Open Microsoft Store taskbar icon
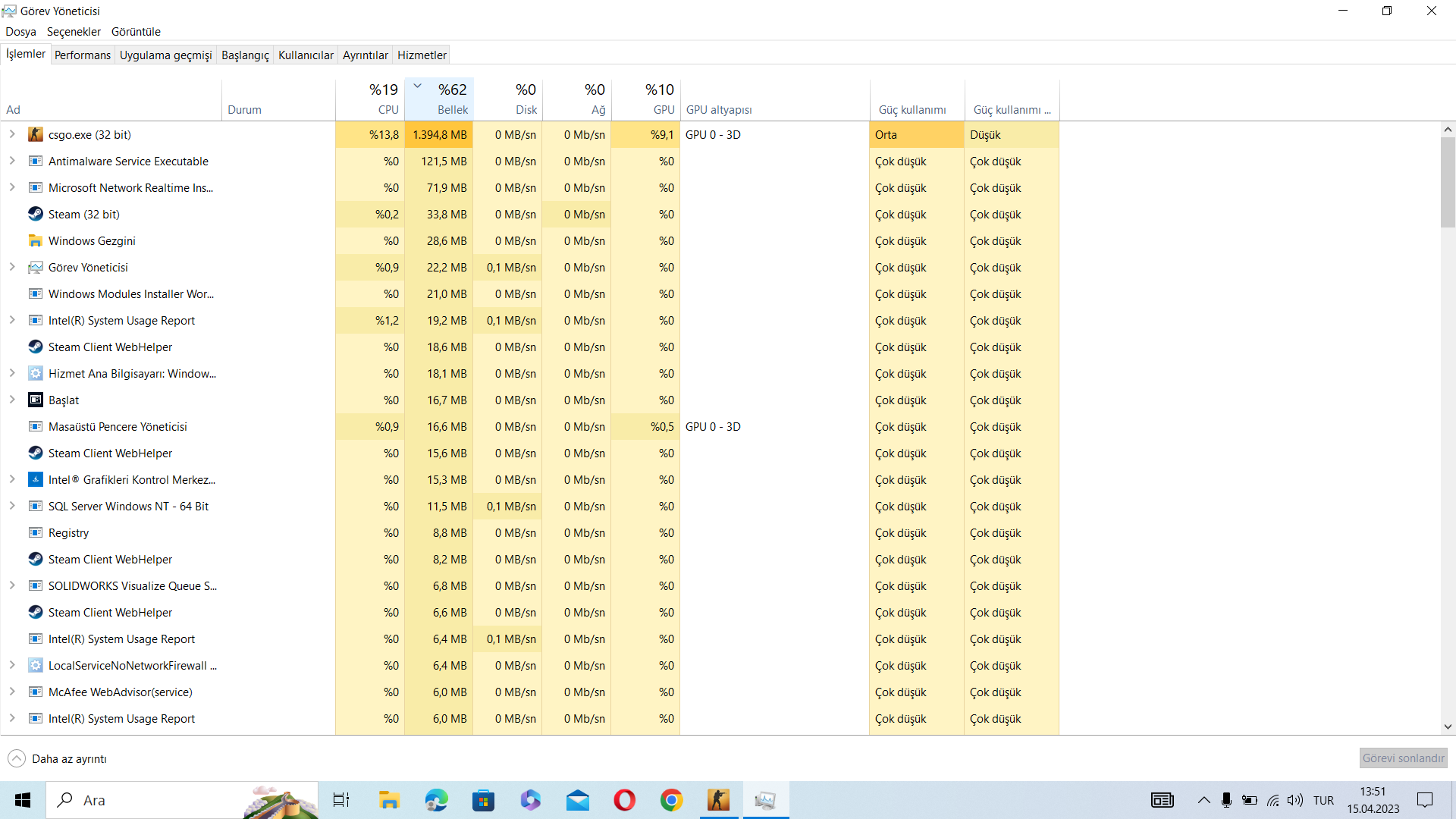1456x819 pixels. tap(483, 800)
